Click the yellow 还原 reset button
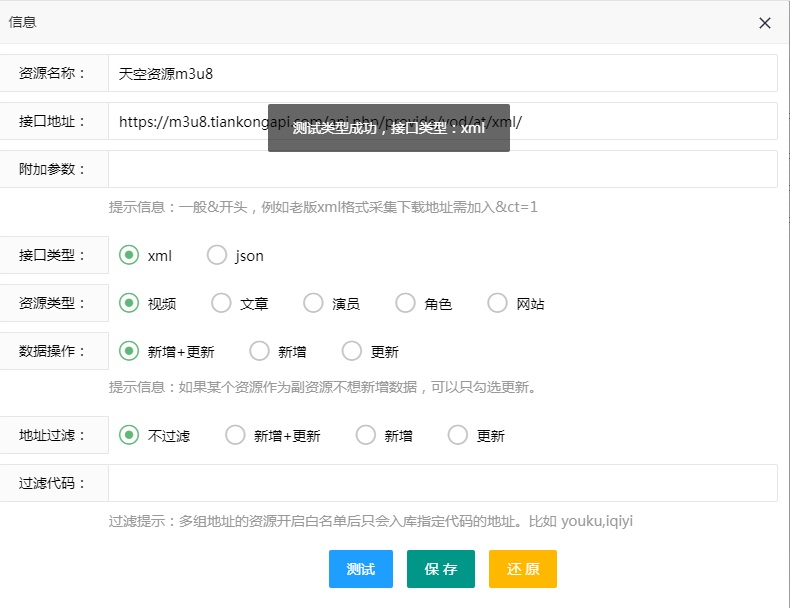Screen dimensions: 790x608 [522, 569]
